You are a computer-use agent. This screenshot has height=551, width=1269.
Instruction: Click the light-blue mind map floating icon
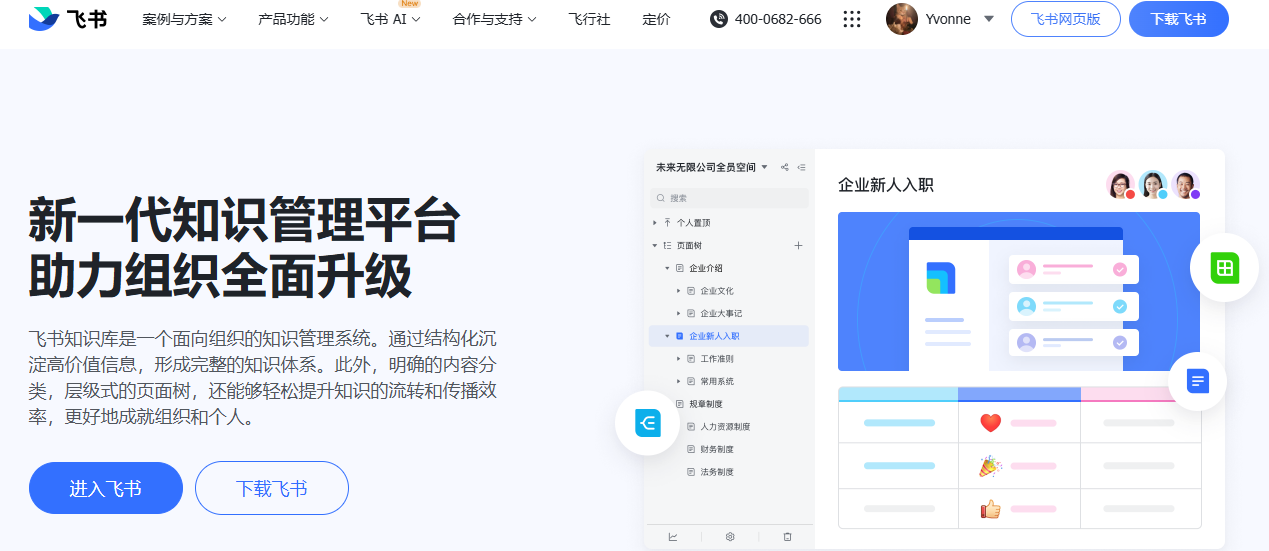(648, 424)
